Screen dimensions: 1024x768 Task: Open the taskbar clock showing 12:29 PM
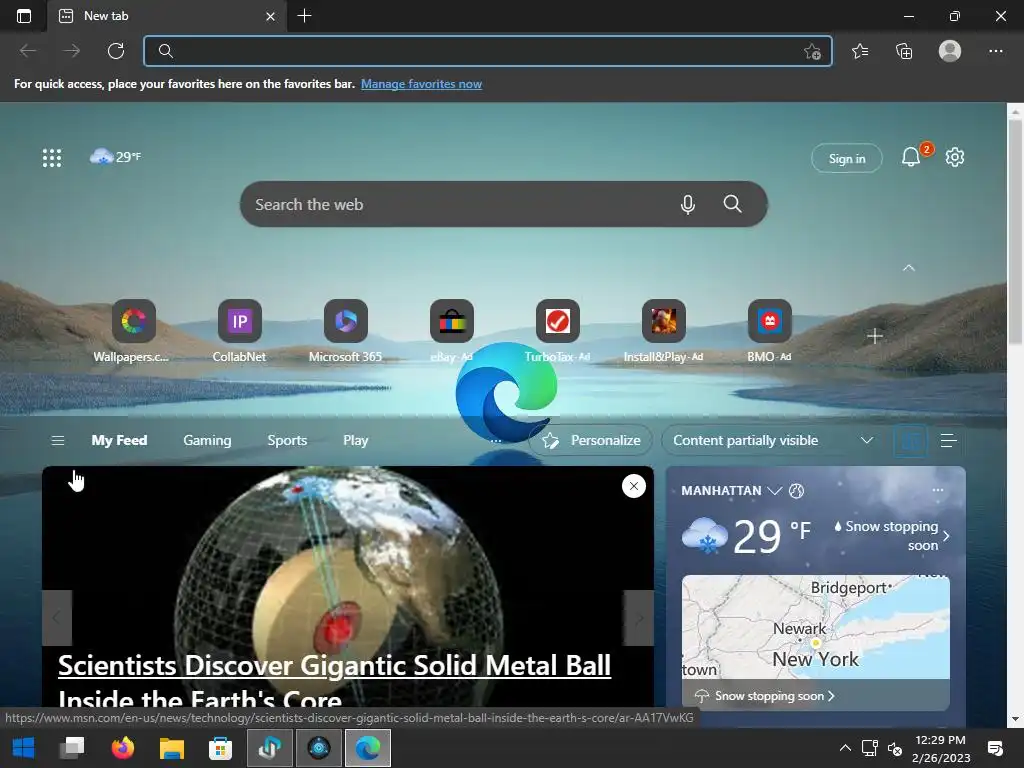click(x=941, y=748)
